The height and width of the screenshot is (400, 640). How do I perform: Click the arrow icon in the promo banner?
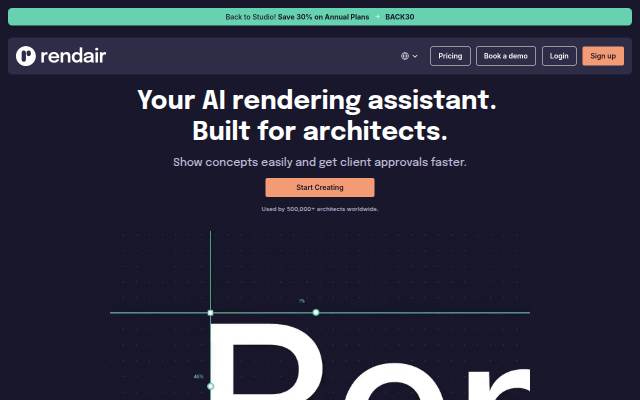point(377,17)
